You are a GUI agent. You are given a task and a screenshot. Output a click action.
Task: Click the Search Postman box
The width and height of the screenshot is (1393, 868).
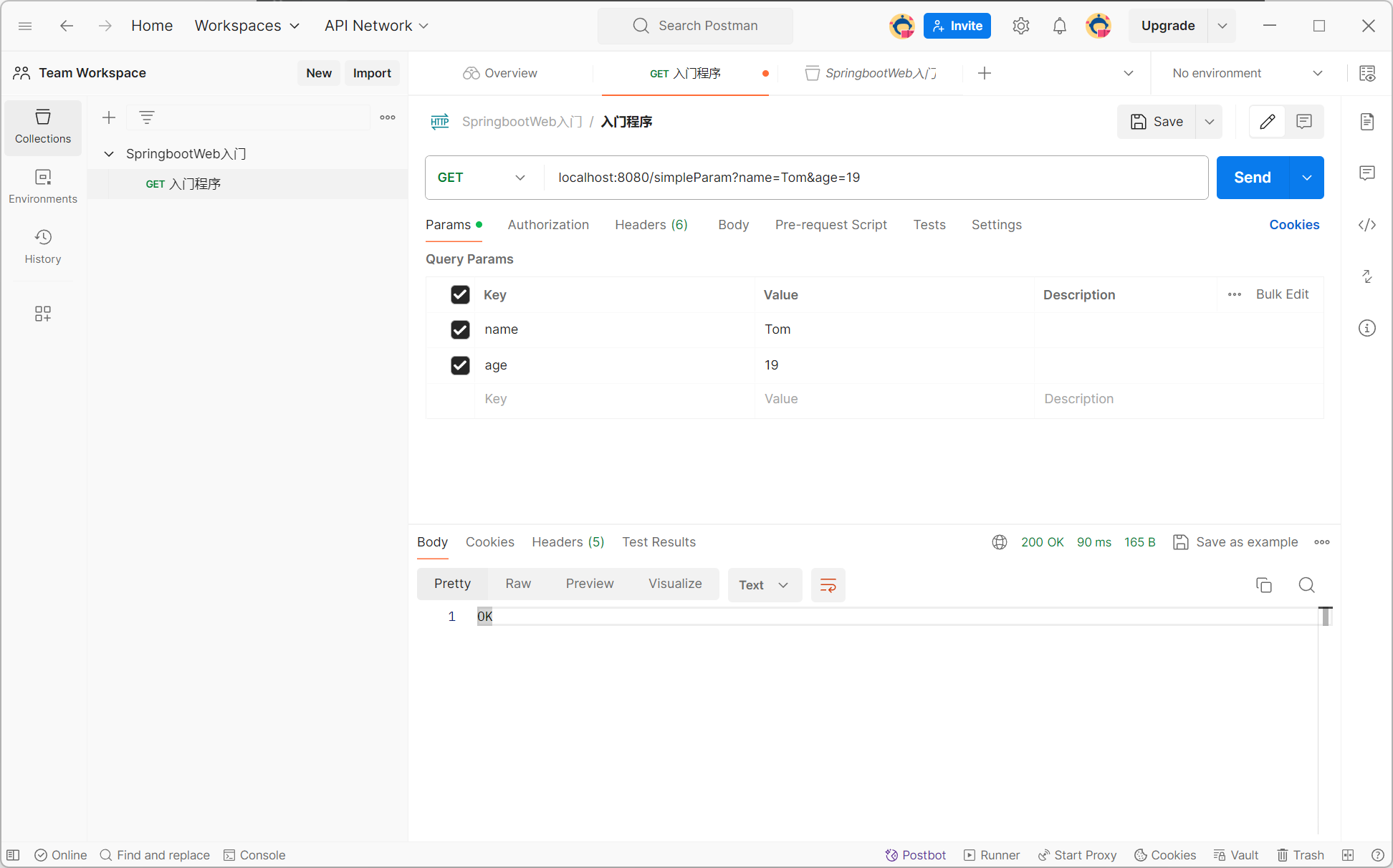[695, 26]
